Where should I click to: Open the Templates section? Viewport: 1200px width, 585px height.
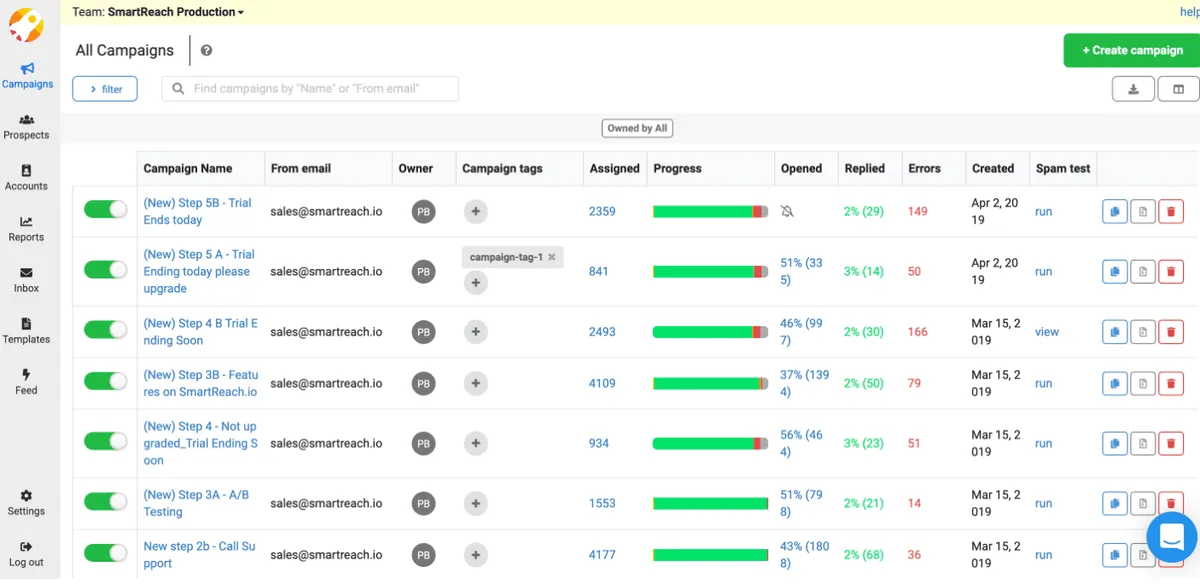click(27, 332)
